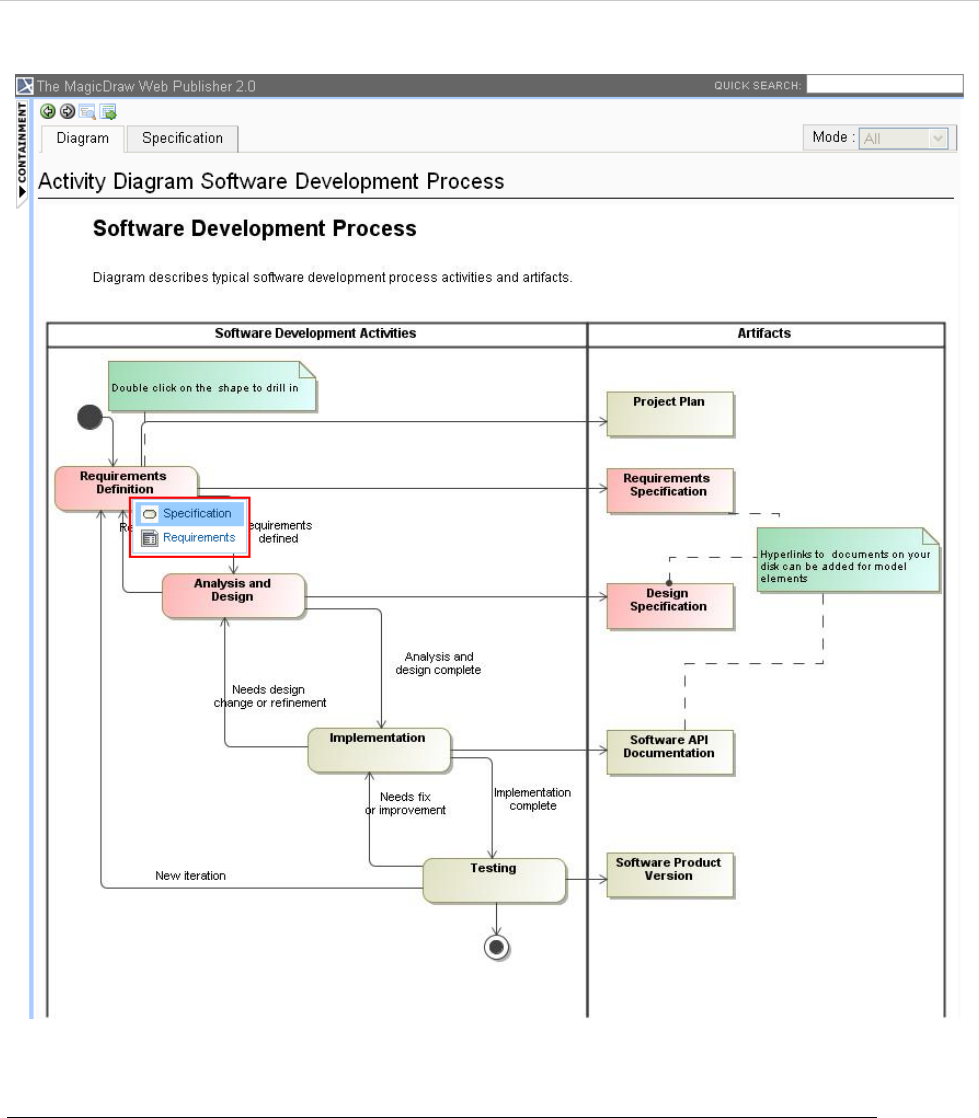Click the 'Analysis and design complete' label
Image resolution: width=979 pixels, height=1118 pixels.
coord(439,663)
